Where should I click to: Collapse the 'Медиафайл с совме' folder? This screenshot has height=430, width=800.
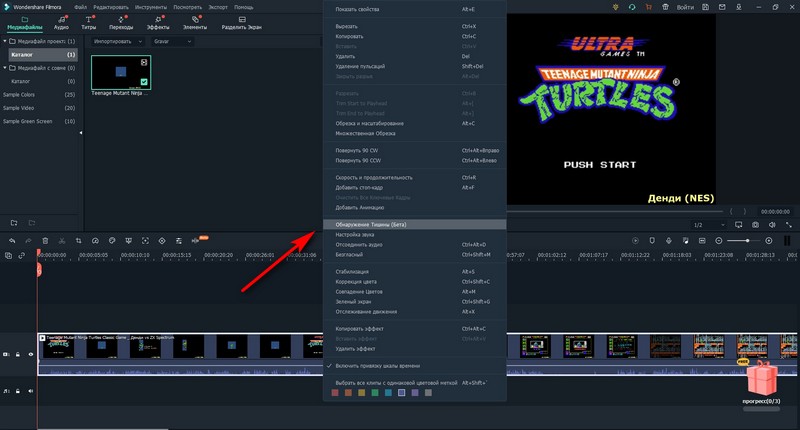(5, 67)
